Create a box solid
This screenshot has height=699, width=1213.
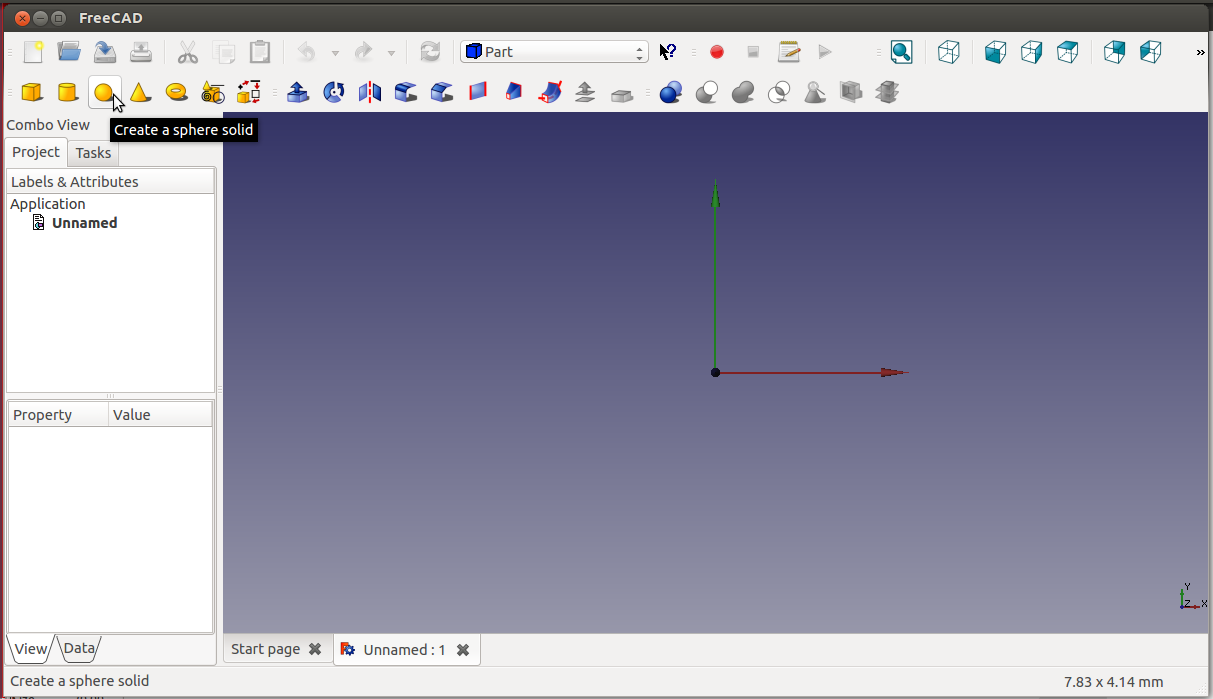tap(32, 93)
